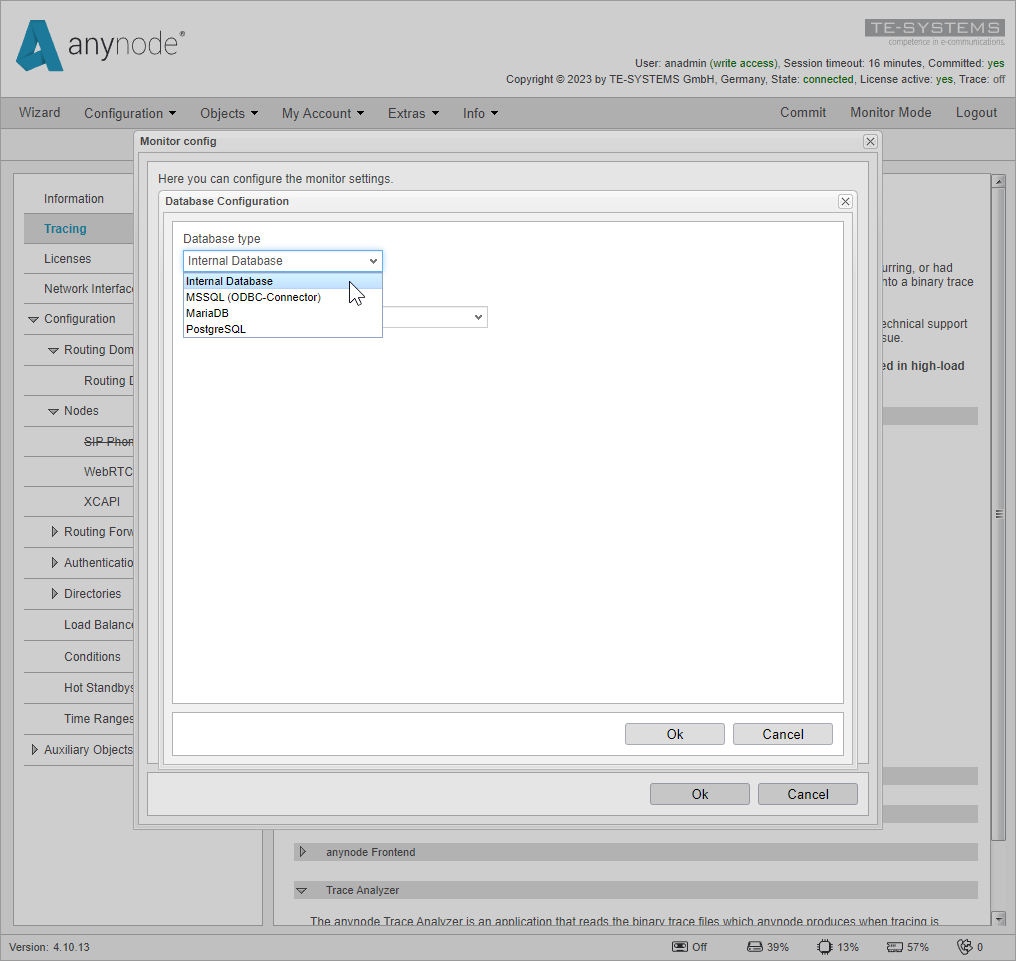The image size is (1016, 961).
Task: Open the Objects menu
Action: point(228,113)
